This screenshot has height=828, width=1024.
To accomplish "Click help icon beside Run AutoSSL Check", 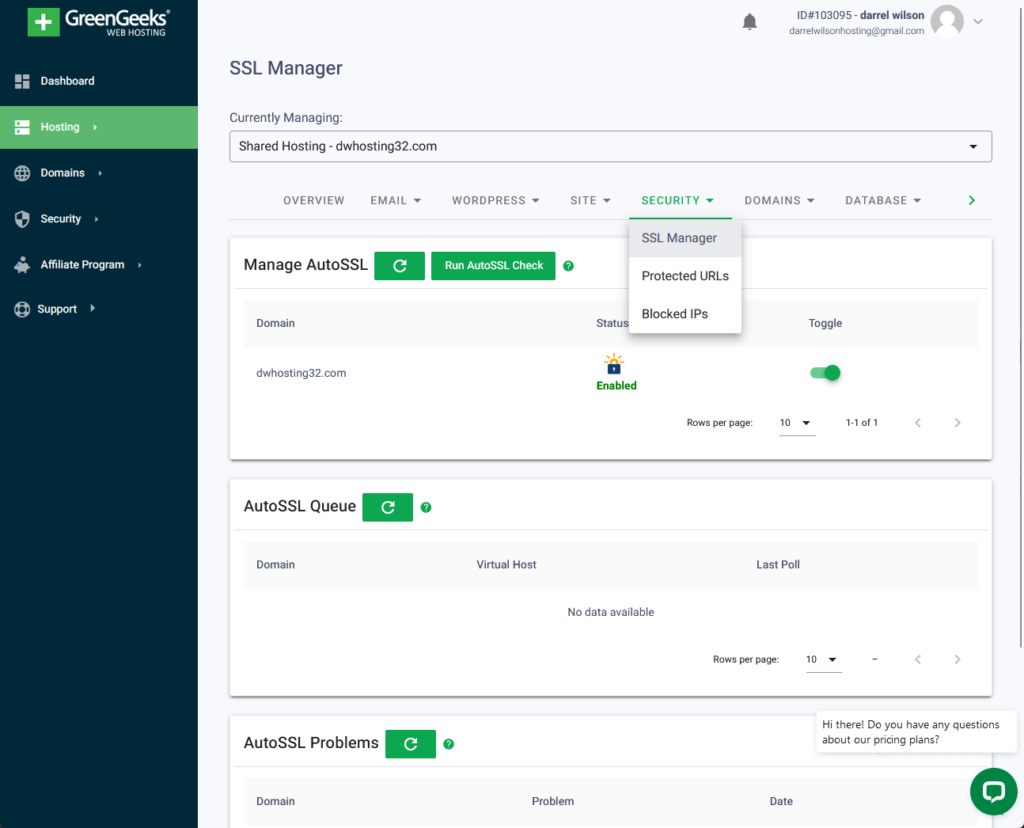I will tap(568, 266).
